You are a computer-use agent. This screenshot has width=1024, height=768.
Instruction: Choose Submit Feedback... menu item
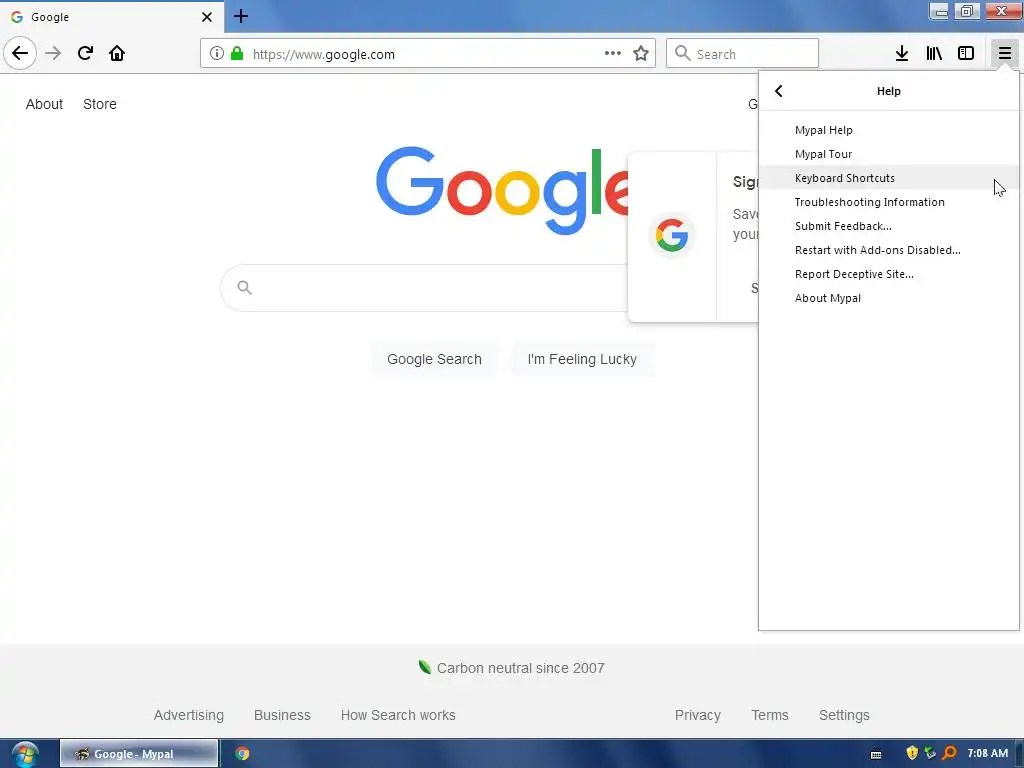pos(888,226)
